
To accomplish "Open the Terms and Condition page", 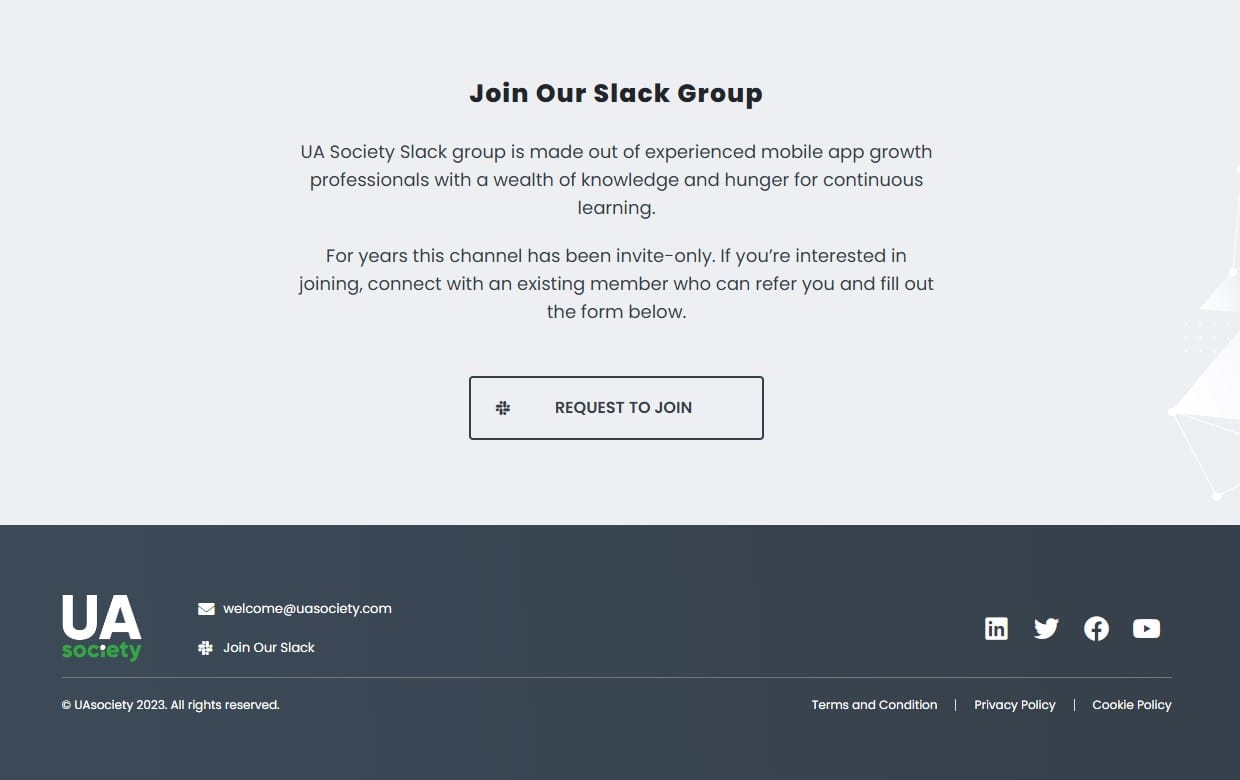I will (874, 705).
